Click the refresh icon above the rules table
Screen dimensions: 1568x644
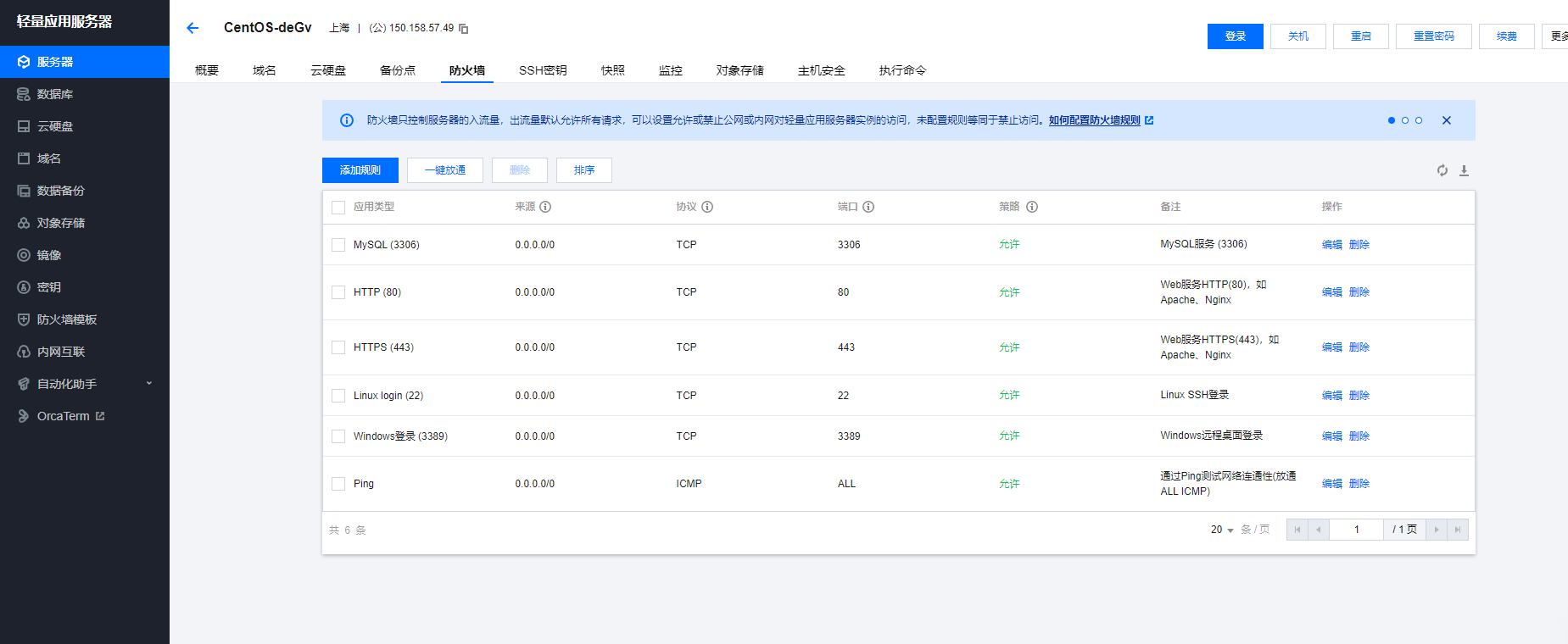tap(1442, 170)
